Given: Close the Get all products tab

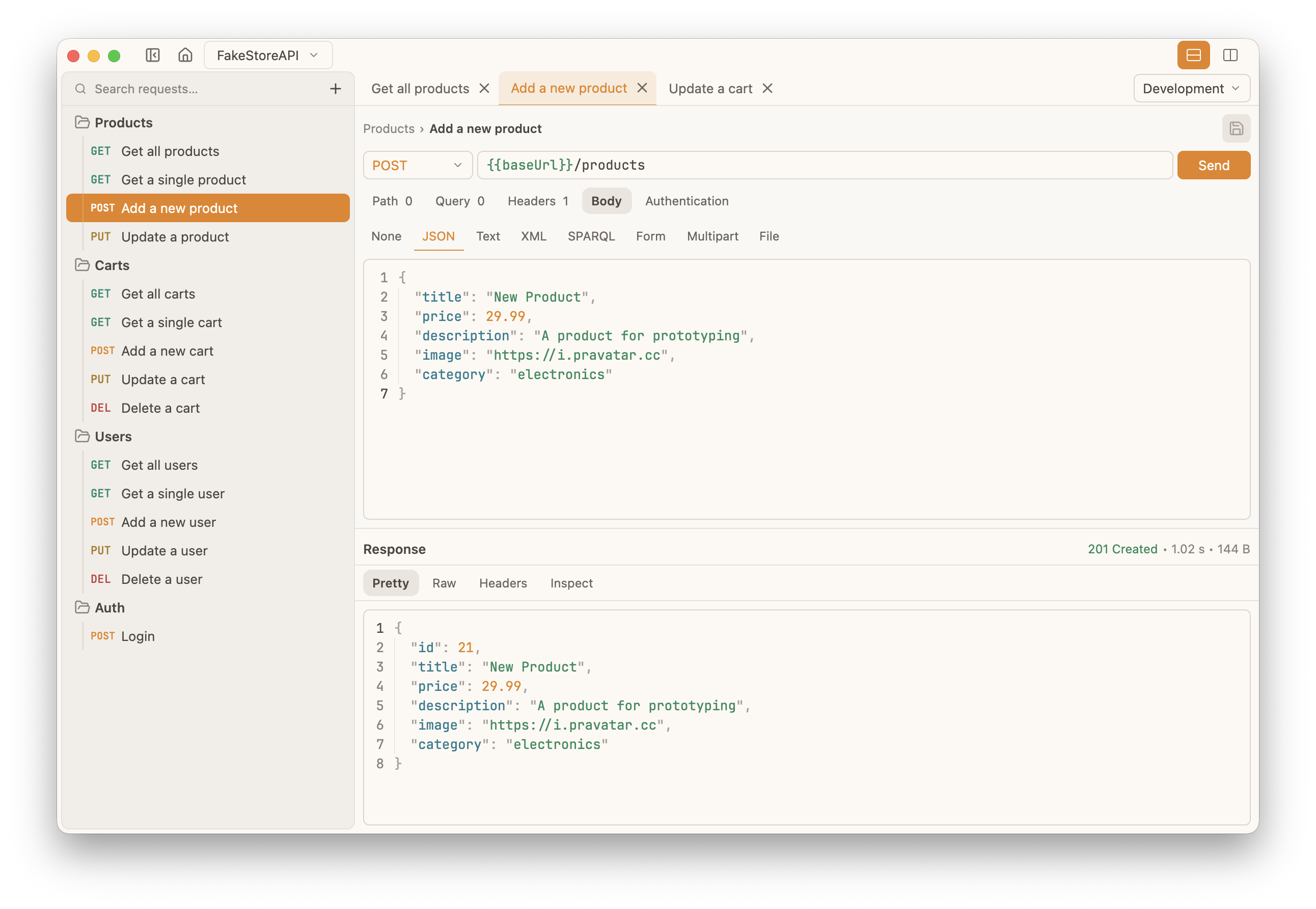Looking at the screenshot, I should point(484,88).
